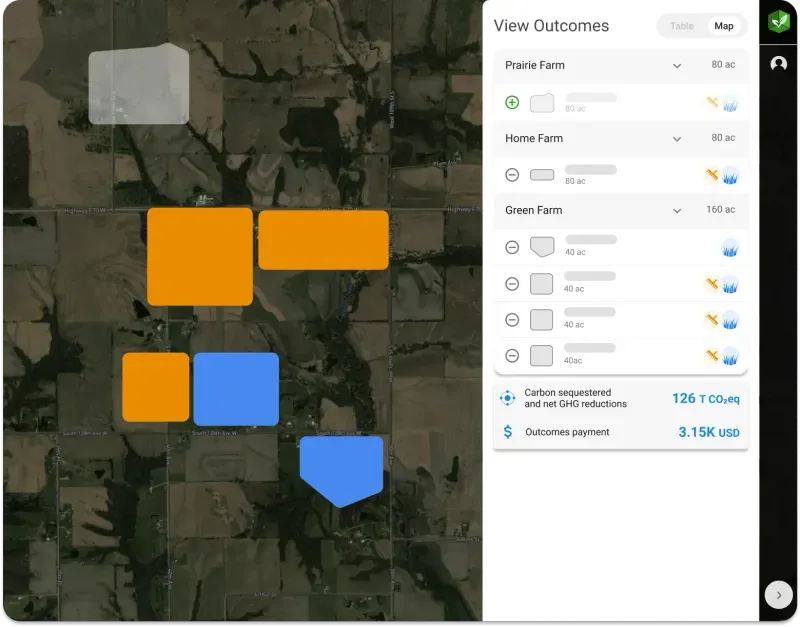Switch to the Table view tab
The height and width of the screenshot is (627, 800).
(x=681, y=26)
